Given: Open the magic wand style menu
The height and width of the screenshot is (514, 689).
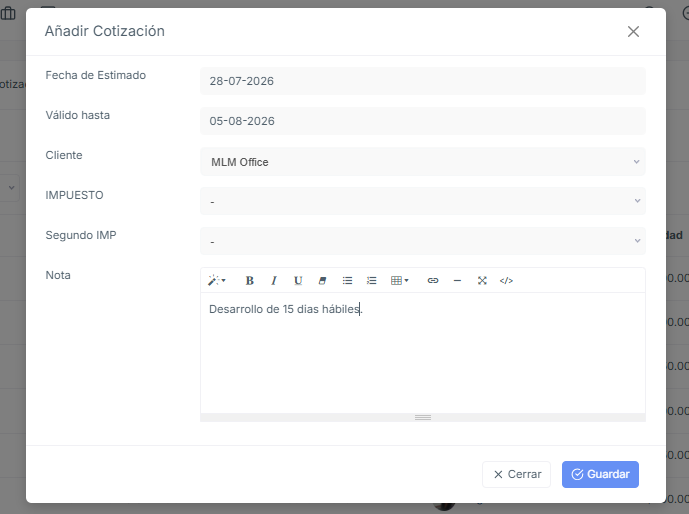Looking at the screenshot, I should click(217, 280).
